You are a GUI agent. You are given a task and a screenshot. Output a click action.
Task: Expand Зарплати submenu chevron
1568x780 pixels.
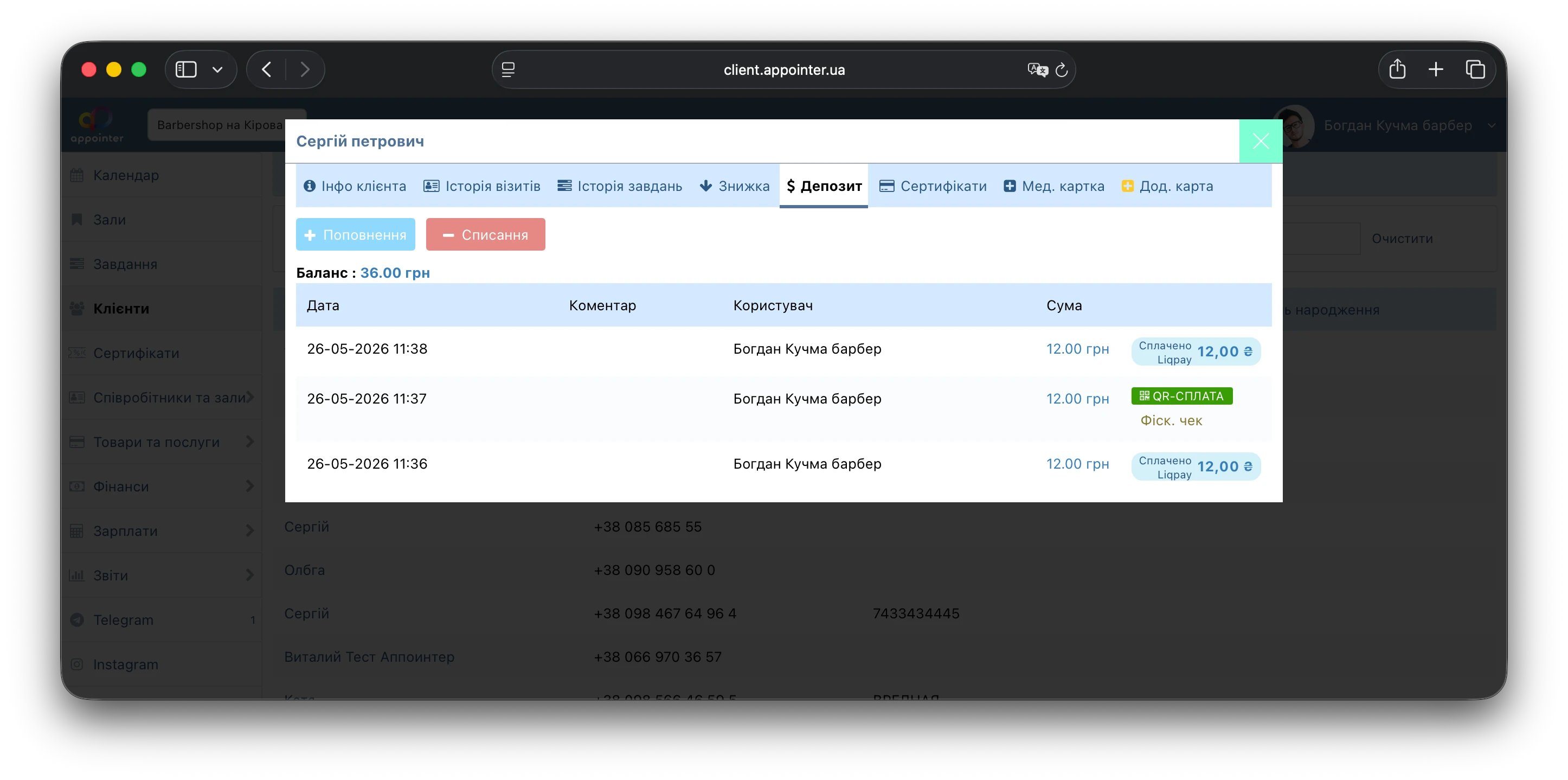coord(249,530)
